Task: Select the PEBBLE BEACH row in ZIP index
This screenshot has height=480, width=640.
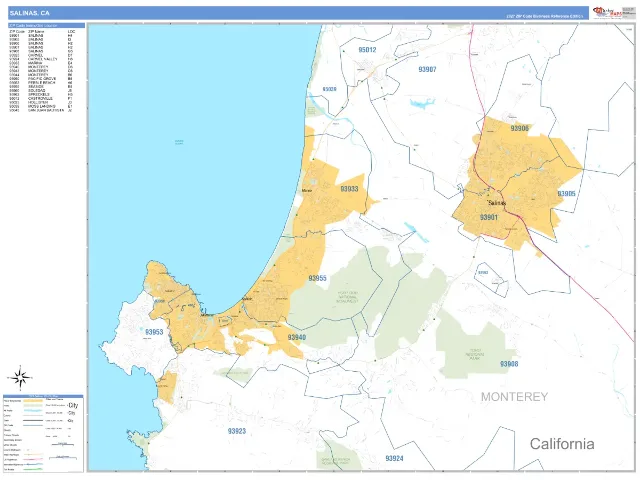Action: 41,83
